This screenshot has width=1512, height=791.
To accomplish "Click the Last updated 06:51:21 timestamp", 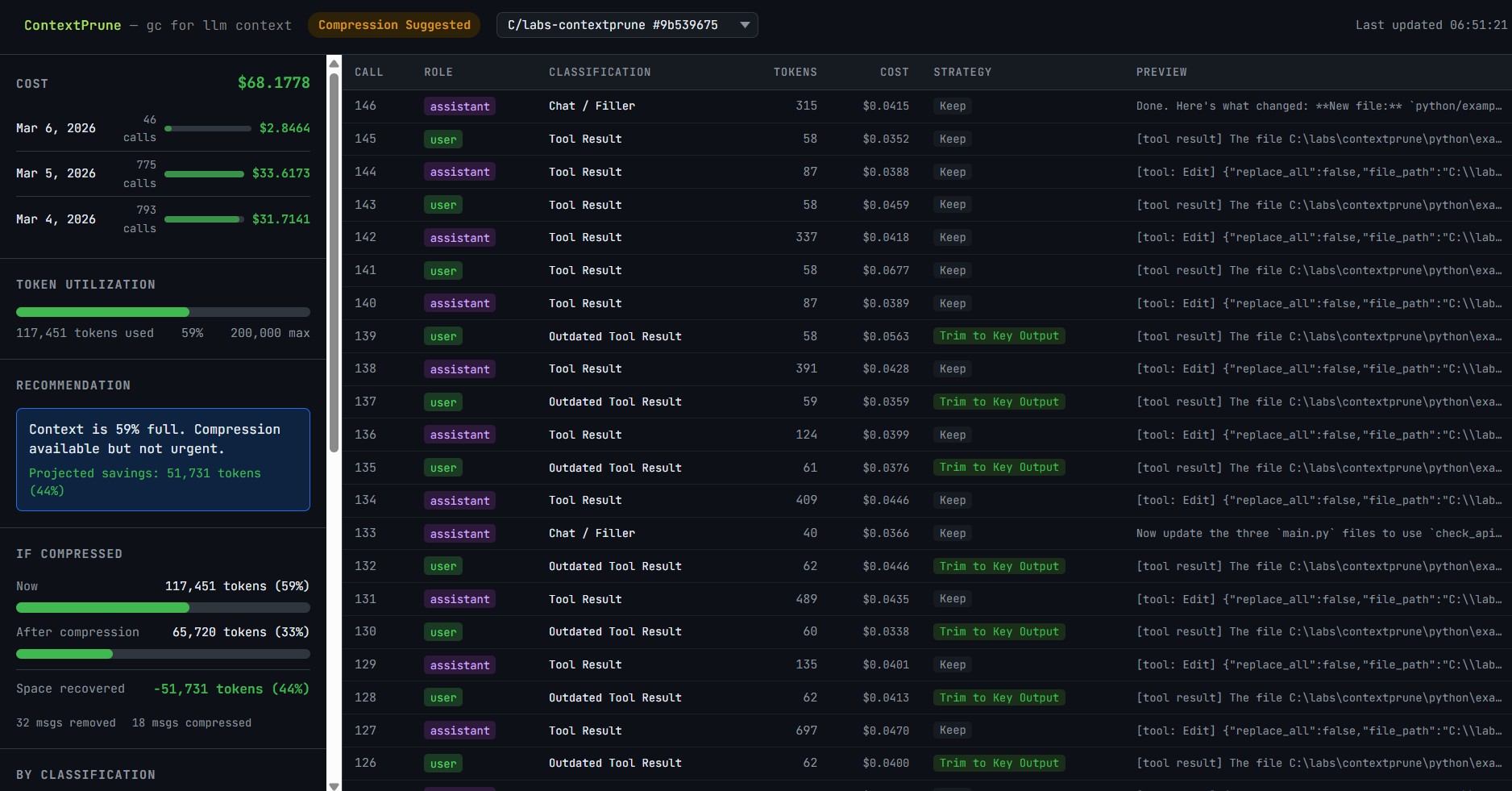I will tap(1431, 25).
